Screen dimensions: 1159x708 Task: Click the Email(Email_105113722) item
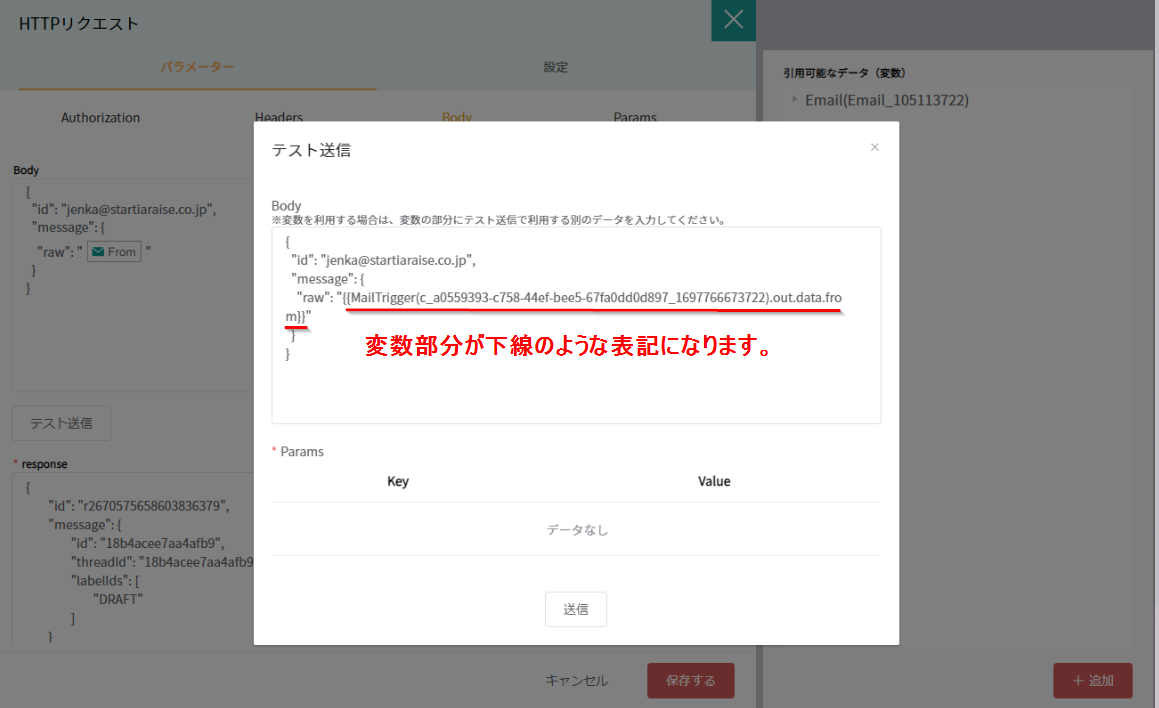886,100
